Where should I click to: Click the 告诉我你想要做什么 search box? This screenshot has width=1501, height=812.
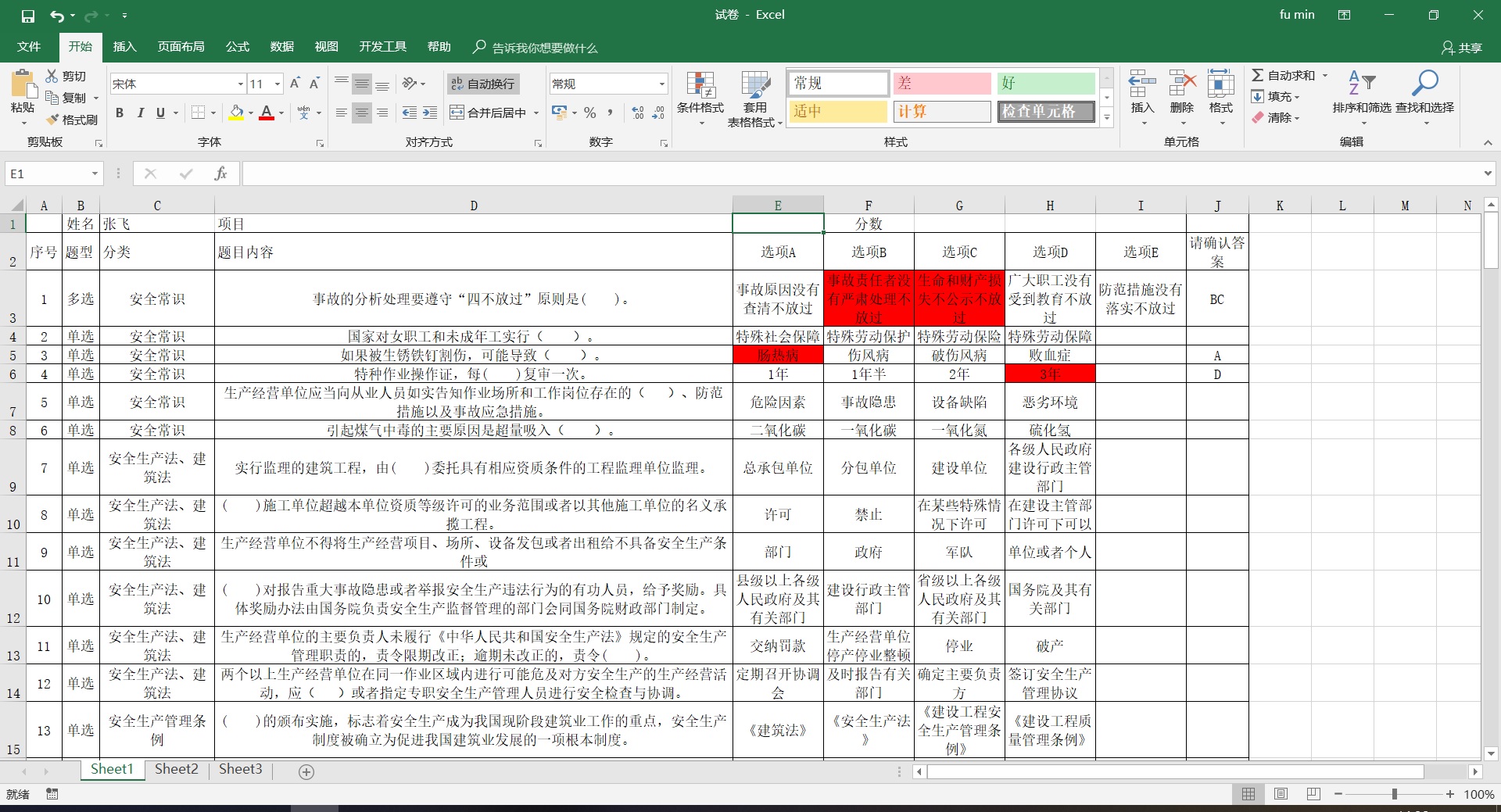[x=535, y=48]
